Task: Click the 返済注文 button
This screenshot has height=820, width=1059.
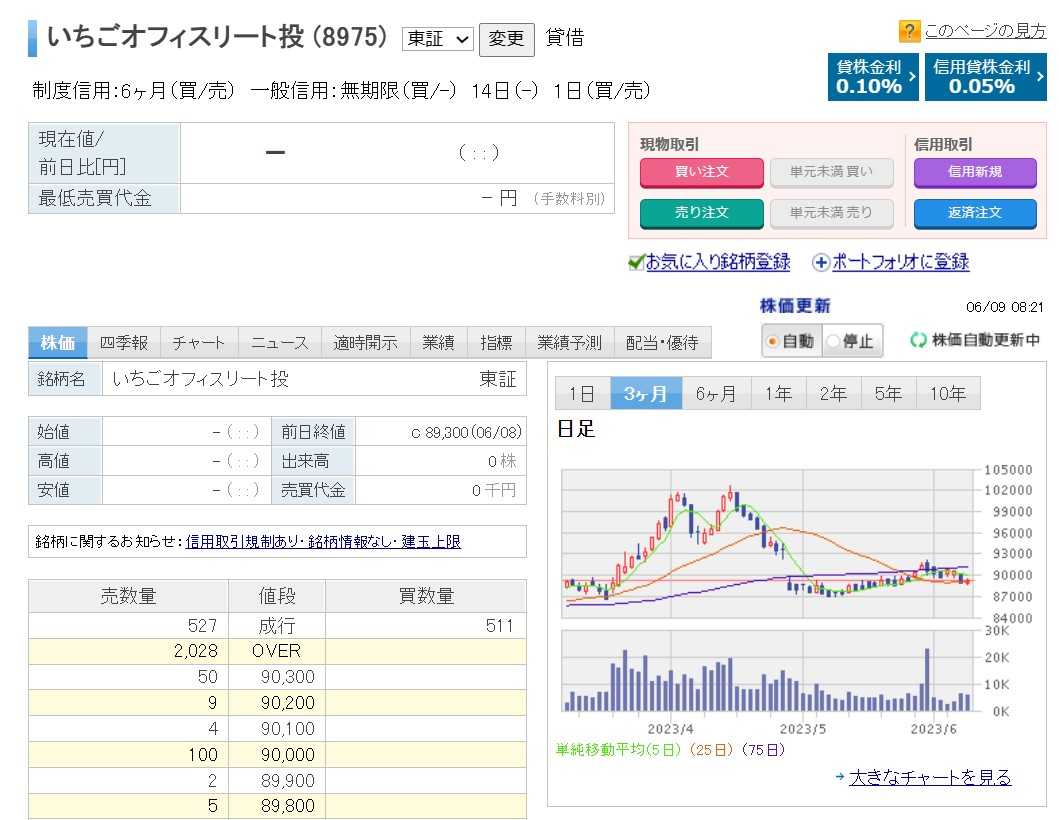Action: [x=975, y=213]
